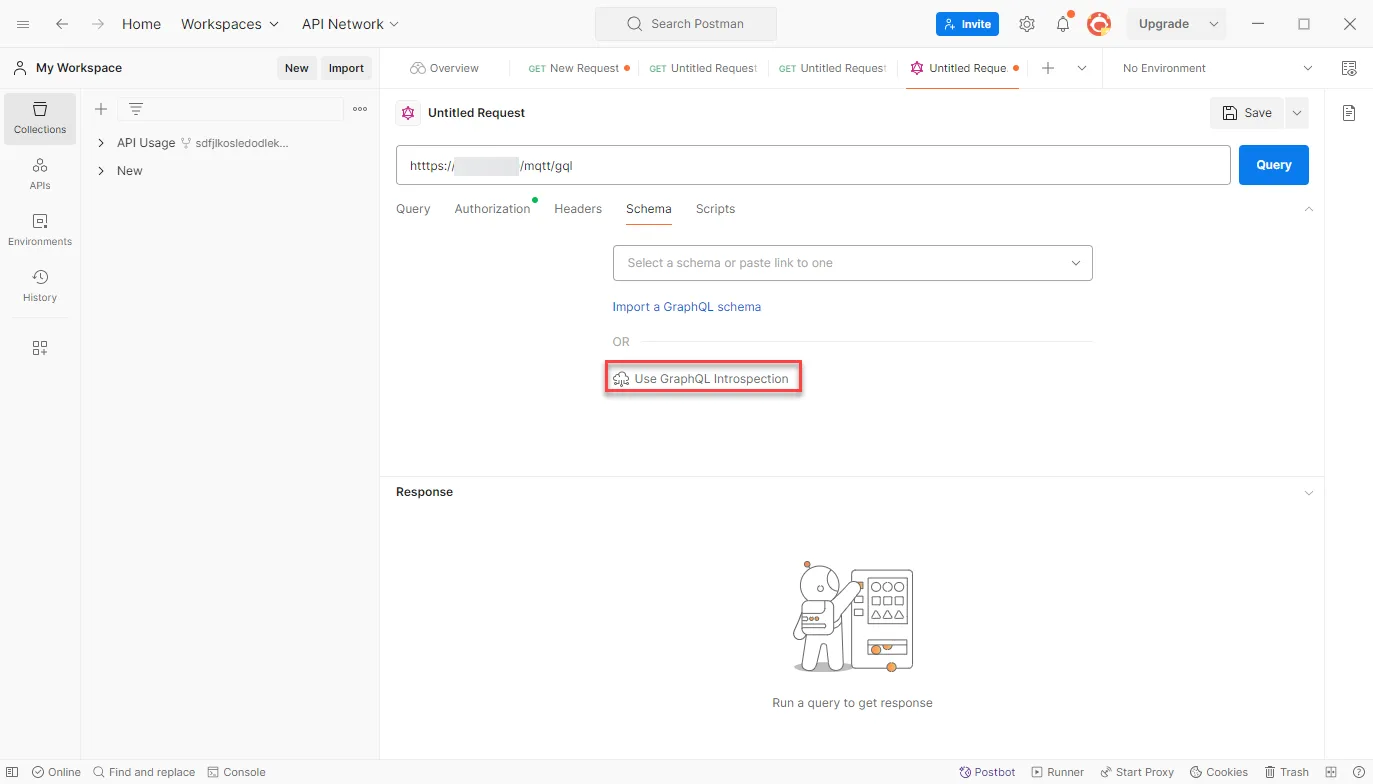The width and height of the screenshot is (1373, 784).
Task: Open Postbot in the status bar
Action: pos(987,772)
